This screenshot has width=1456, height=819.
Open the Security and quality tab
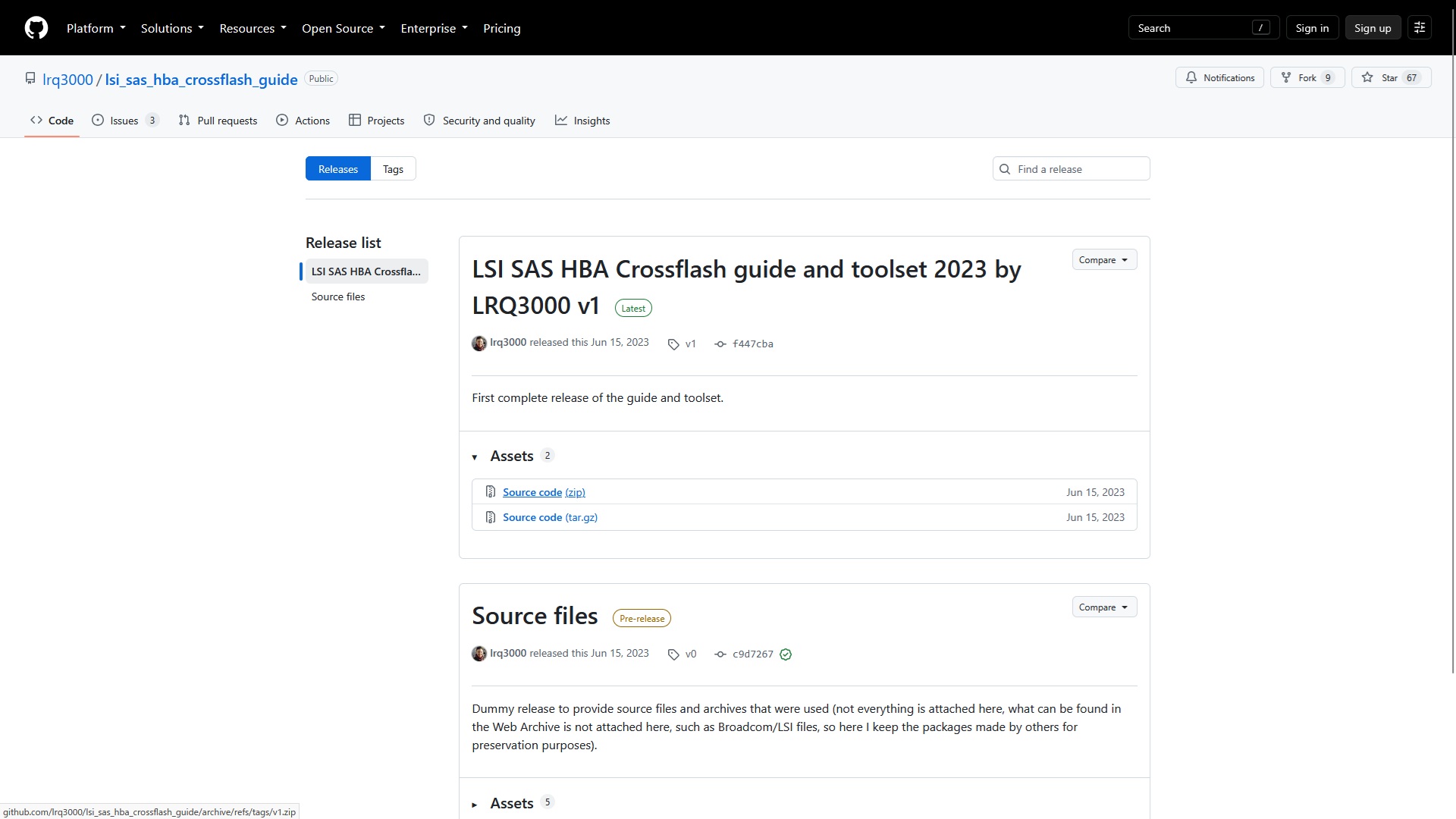(479, 121)
